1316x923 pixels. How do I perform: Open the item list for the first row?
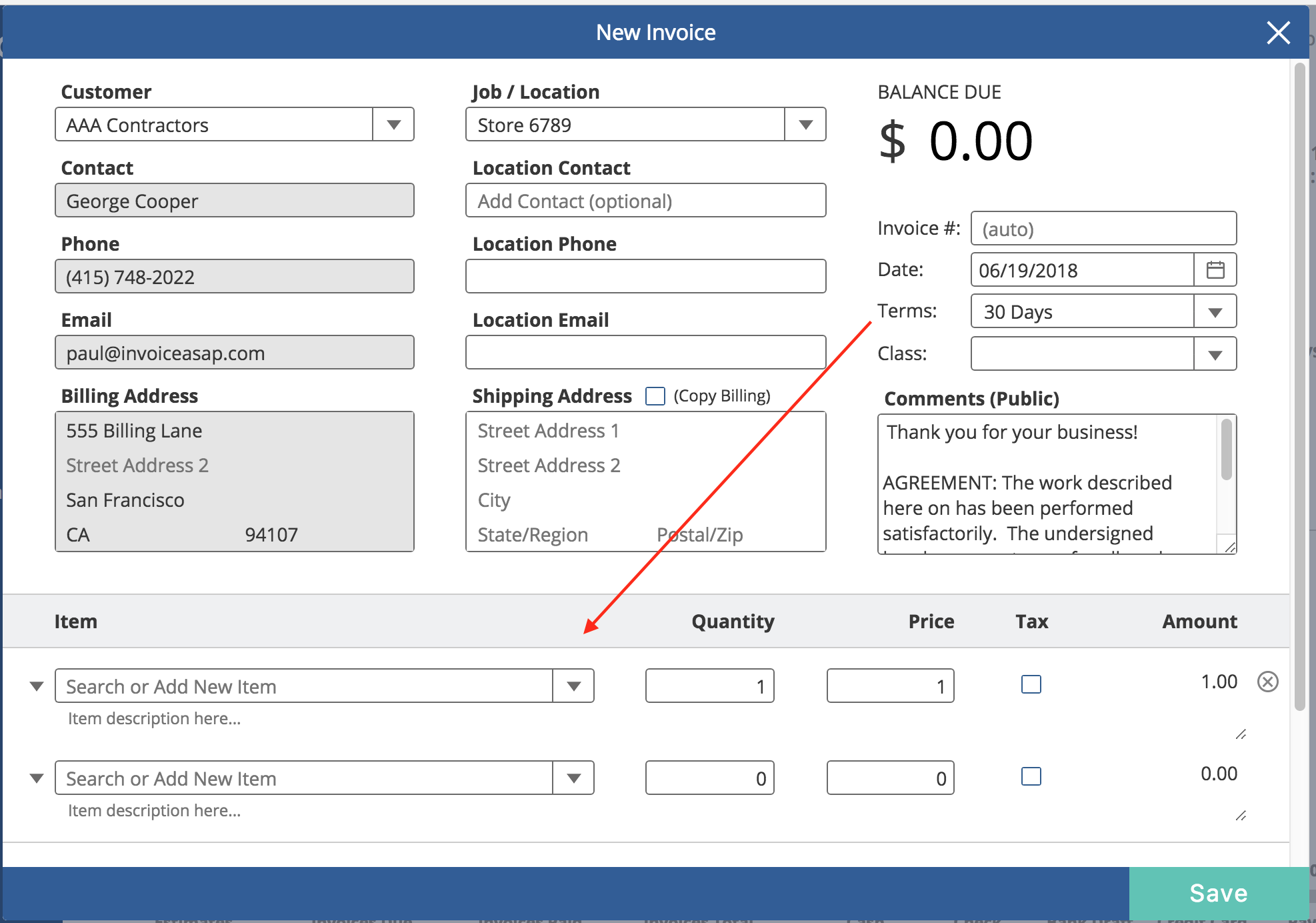click(x=574, y=686)
